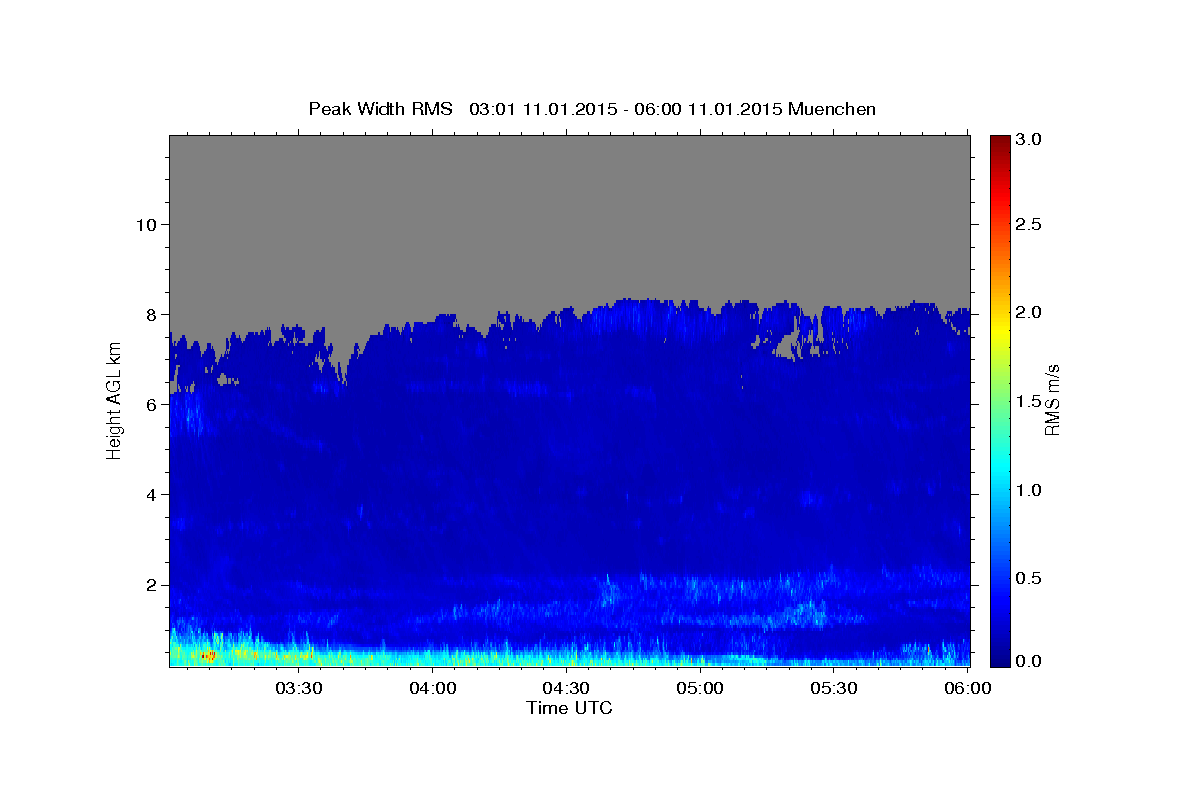Click the 'Time UTC' axis label
1200x800 pixels.
pos(569,708)
